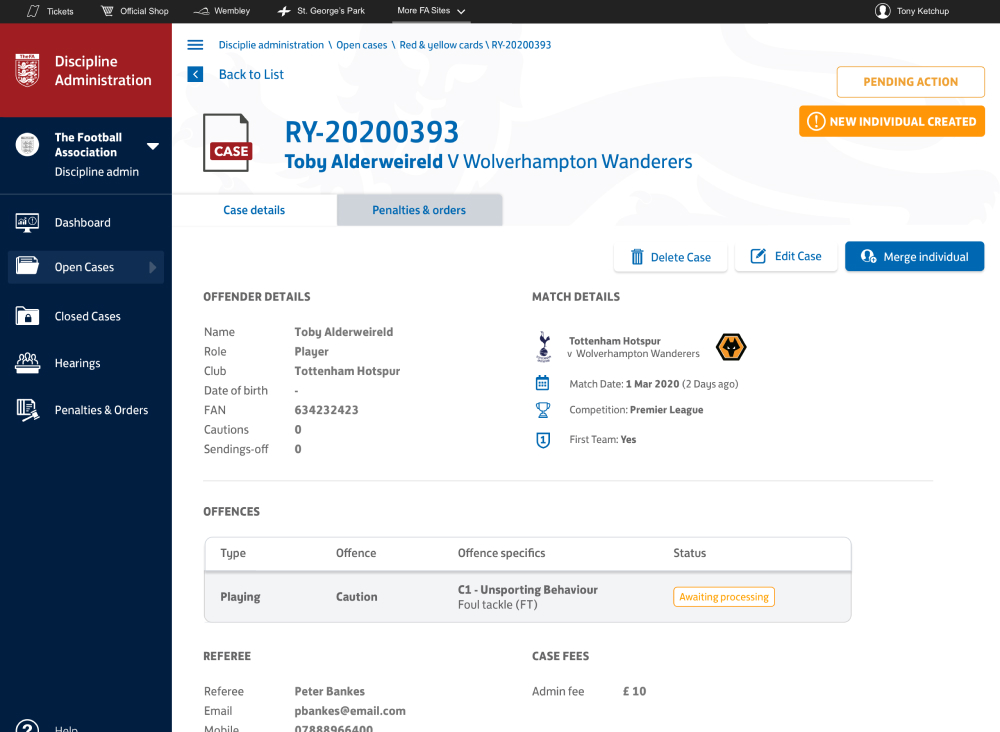Screen dimensions: 1000x732
Task: Click the Penalties & Orders gavel icon
Action: coord(27,410)
